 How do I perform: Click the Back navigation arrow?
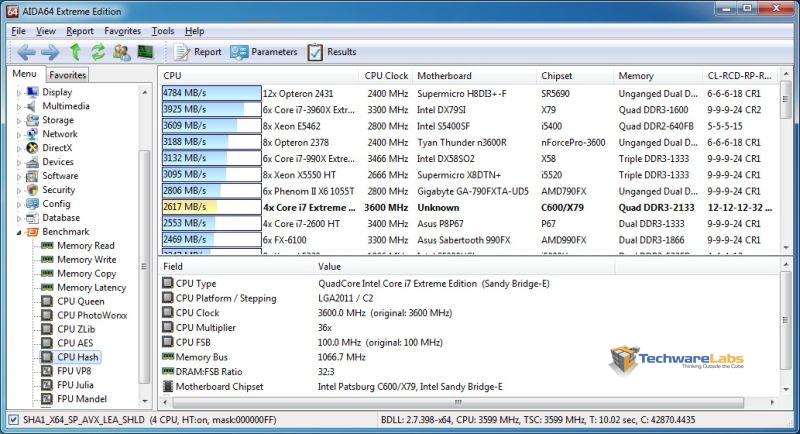27,52
